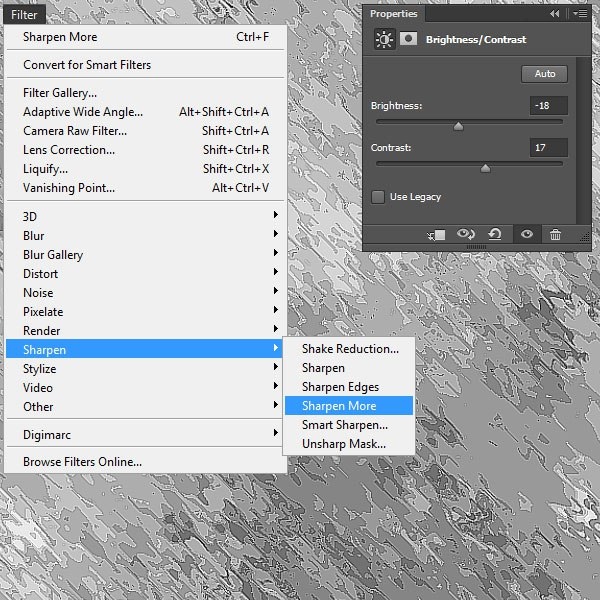
Task: Expand the Stylize submenu
Action: [145, 369]
